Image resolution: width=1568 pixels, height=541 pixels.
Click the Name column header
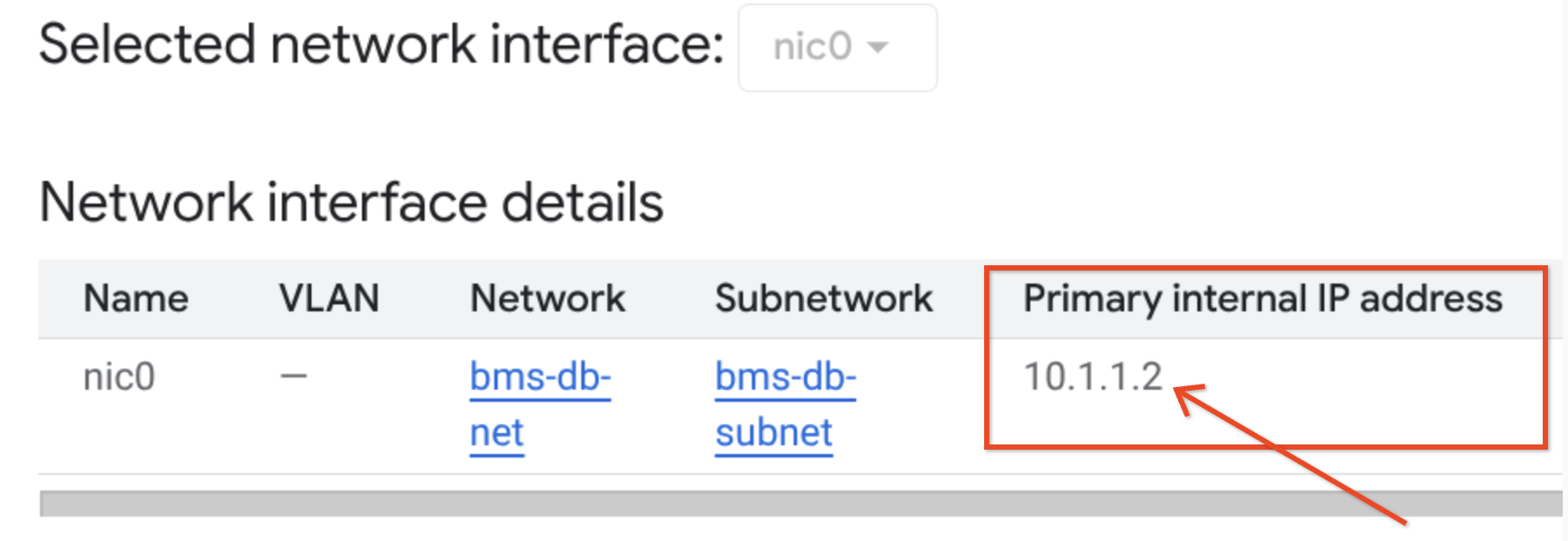coord(136,298)
